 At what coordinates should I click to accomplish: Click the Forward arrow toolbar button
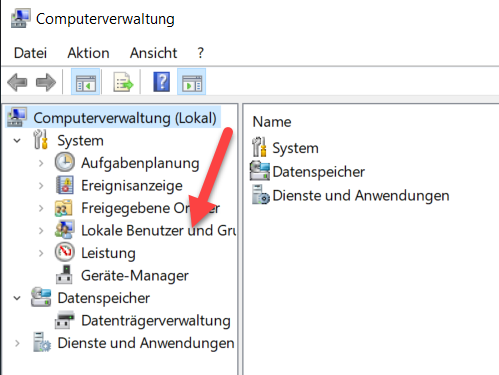(x=46, y=82)
